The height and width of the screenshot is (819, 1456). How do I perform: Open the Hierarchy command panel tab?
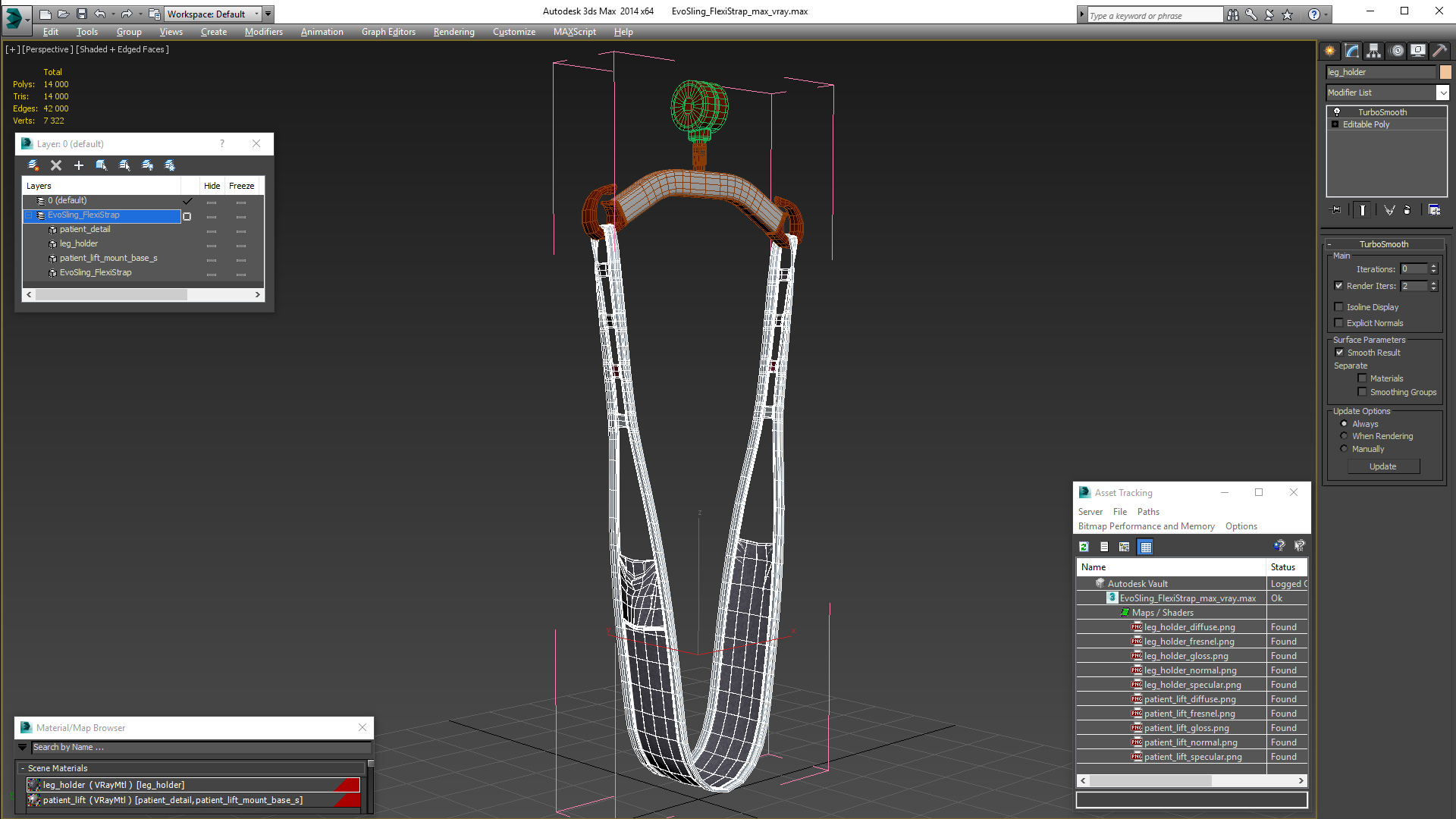(1373, 51)
